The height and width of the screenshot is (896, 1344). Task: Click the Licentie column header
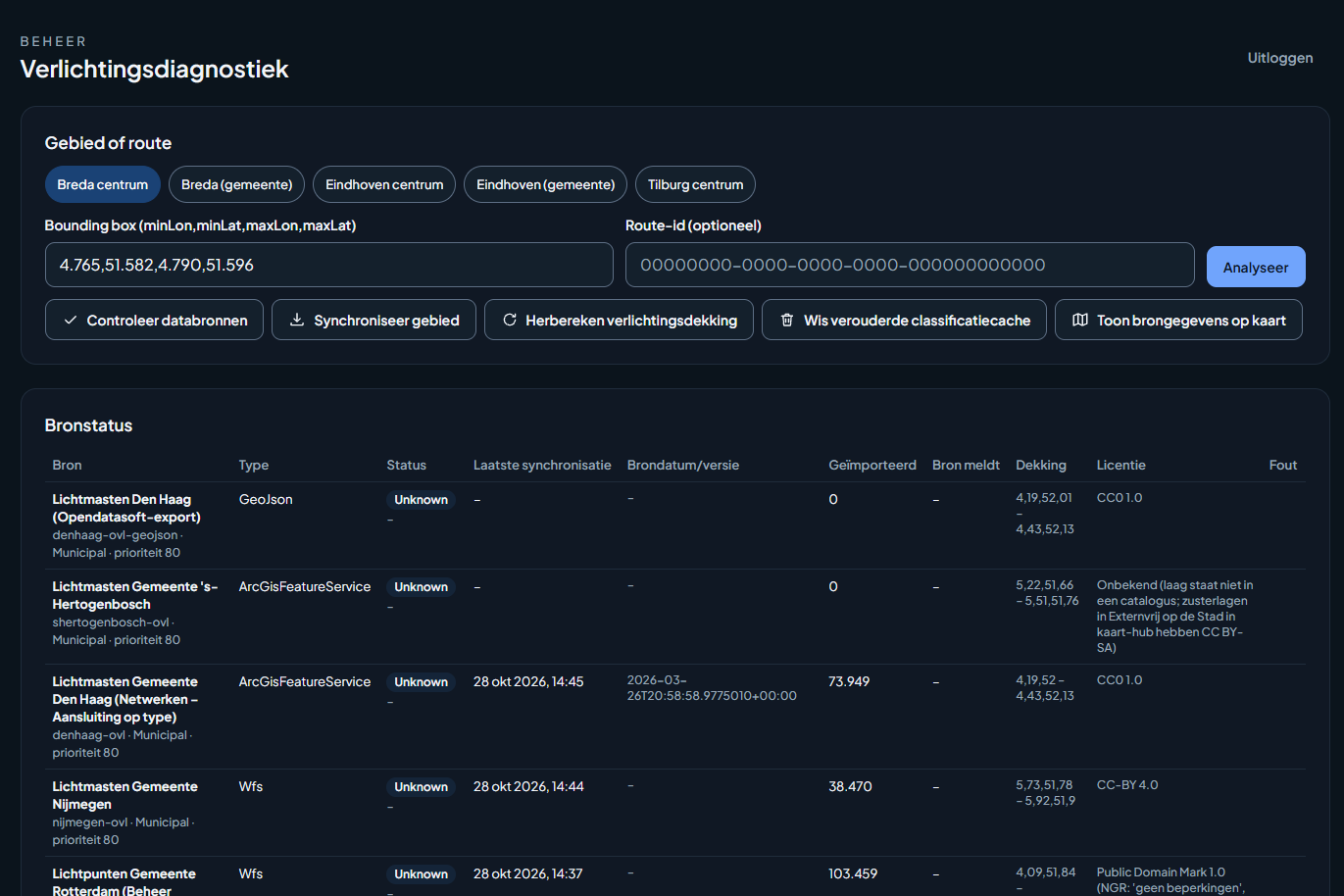coord(1121,465)
